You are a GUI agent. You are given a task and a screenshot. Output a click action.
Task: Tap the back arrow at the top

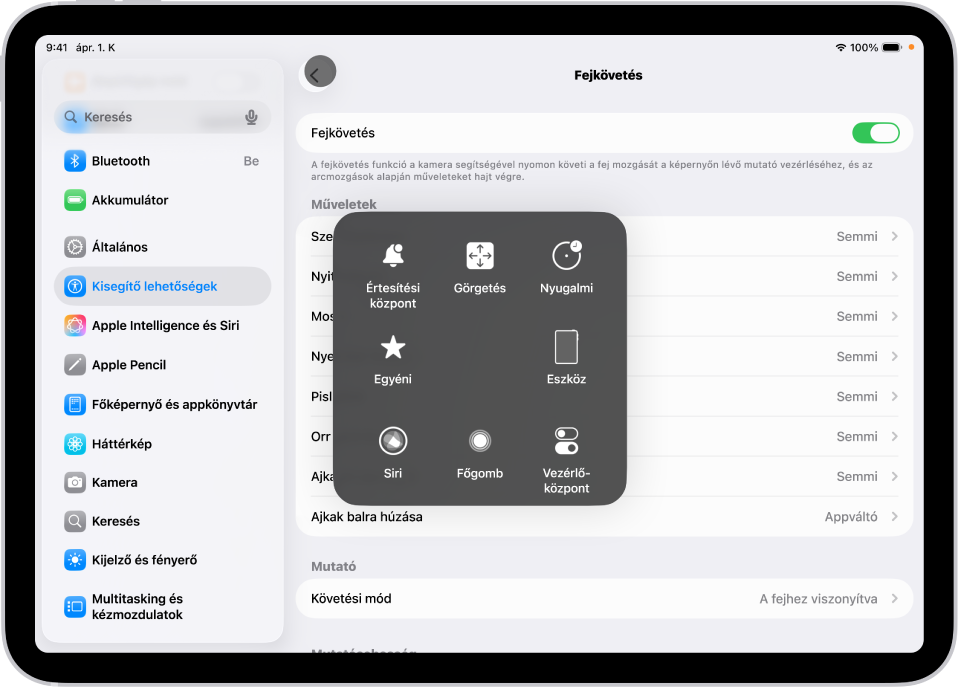pyautogui.click(x=318, y=71)
